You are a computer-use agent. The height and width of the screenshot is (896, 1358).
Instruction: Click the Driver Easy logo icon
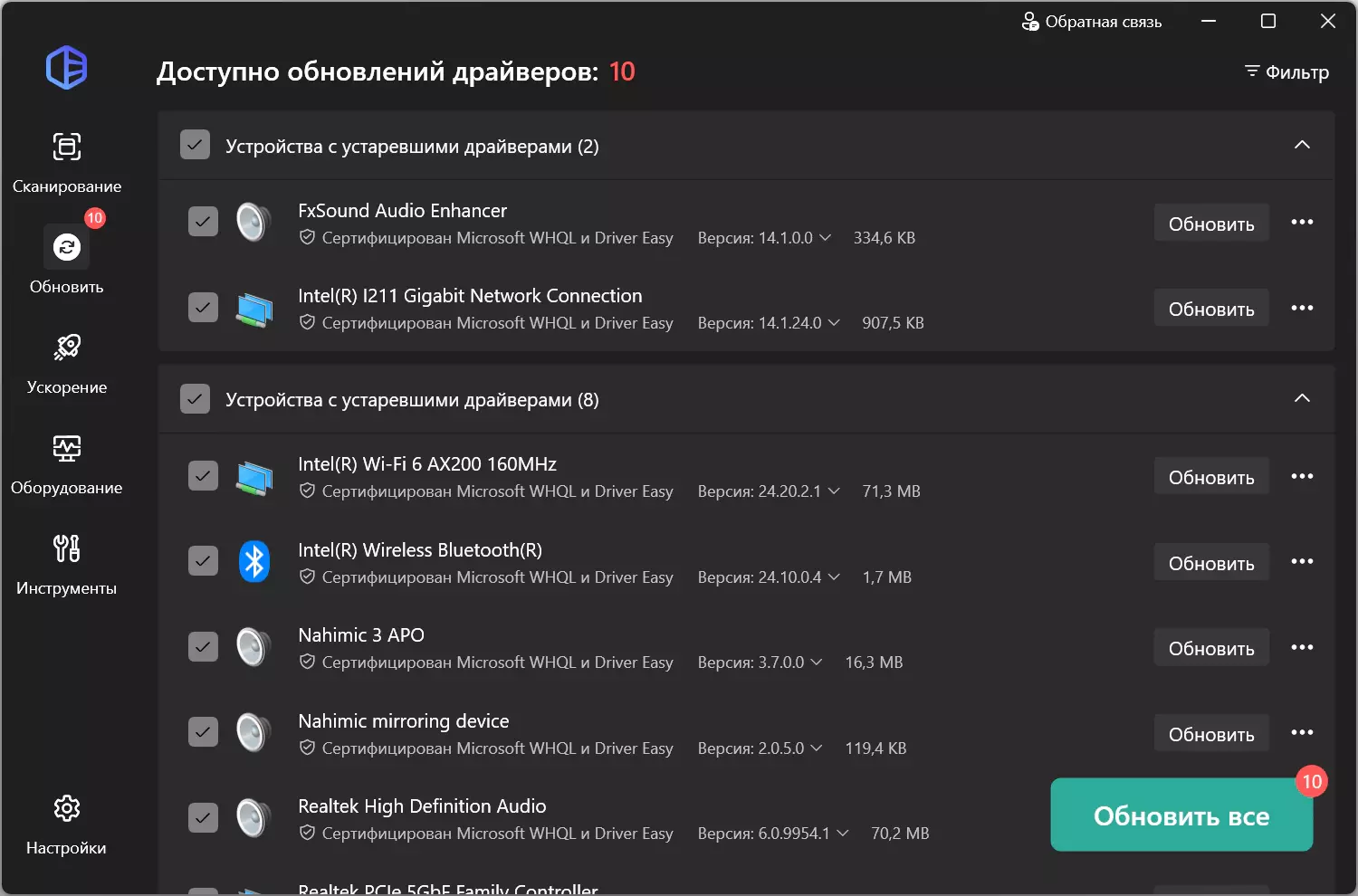coord(67,68)
